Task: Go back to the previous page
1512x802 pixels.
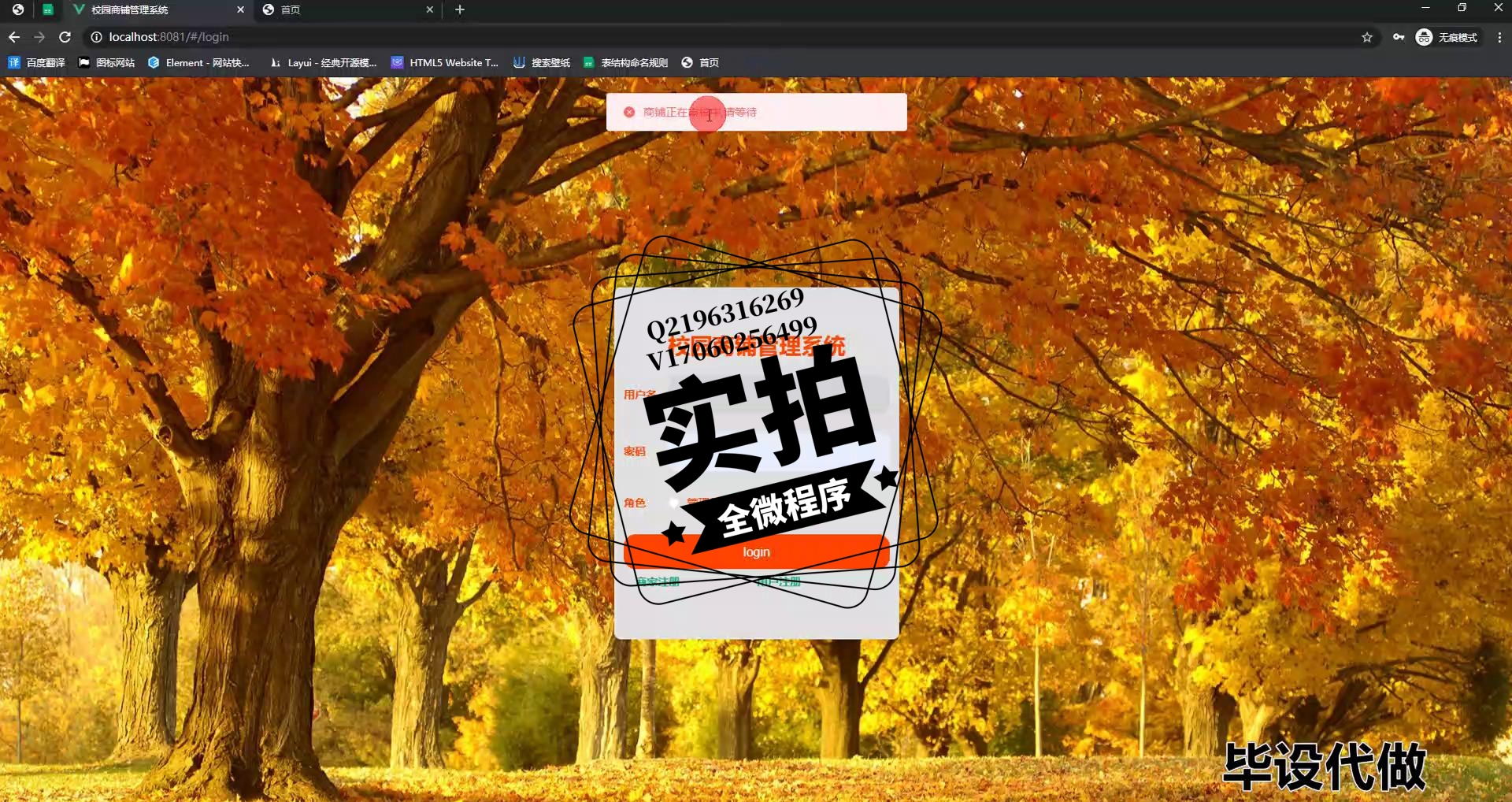Action: click(14, 37)
